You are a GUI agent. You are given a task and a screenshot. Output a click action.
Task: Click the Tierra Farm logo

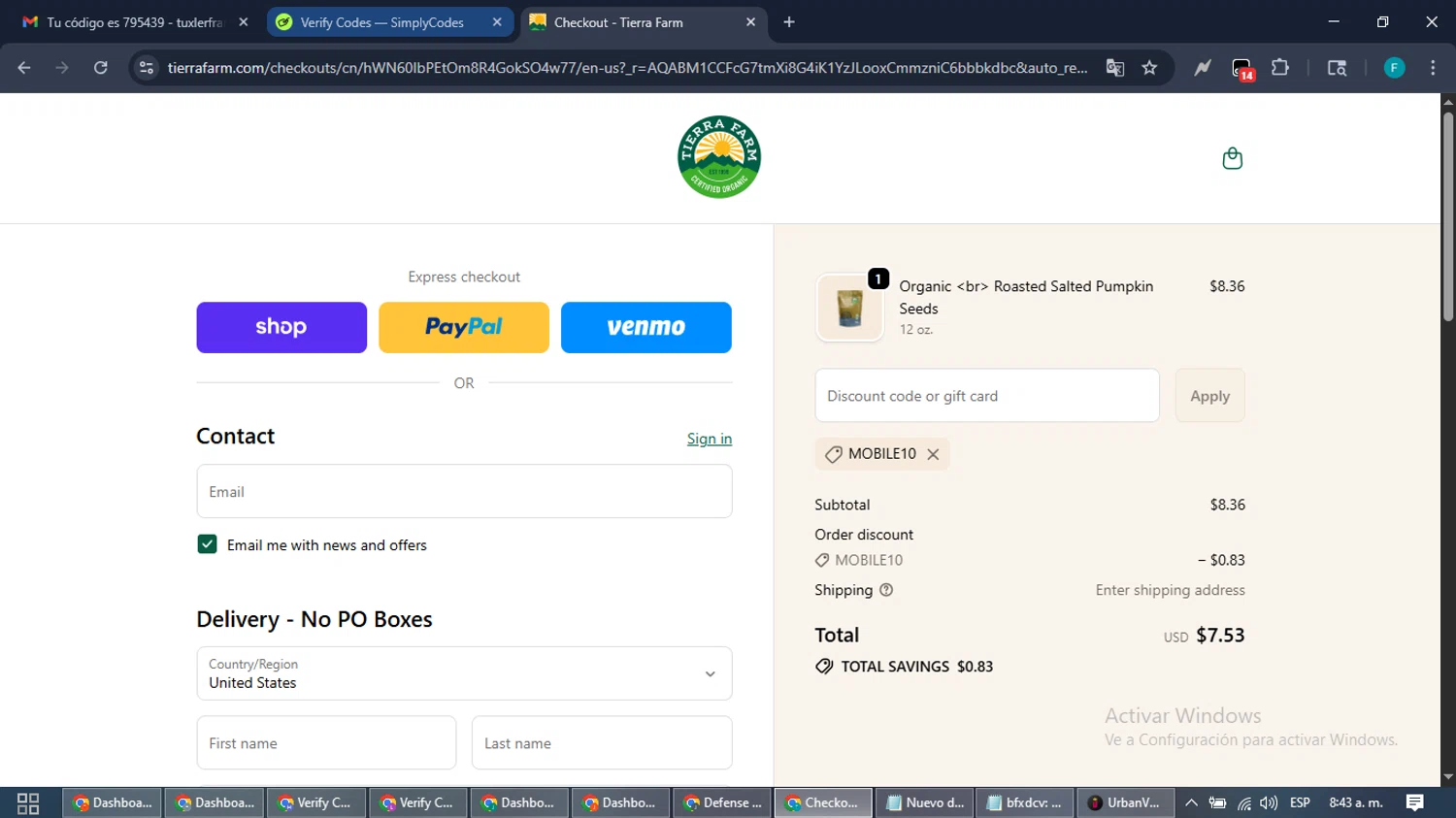coord(719,157)
